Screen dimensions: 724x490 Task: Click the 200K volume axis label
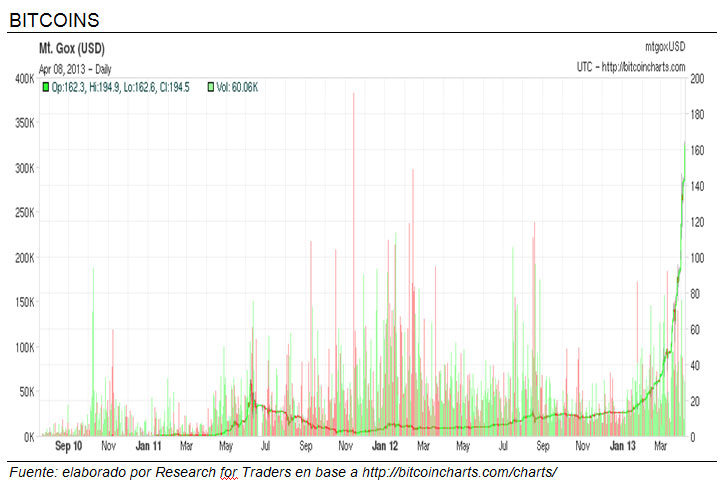tap(24, 258)
